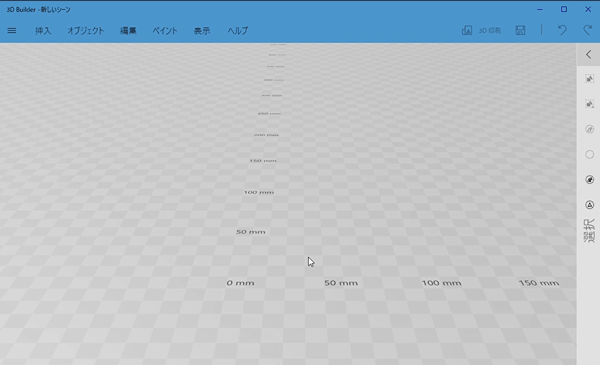Click the faded circular sidebar icon
The height and width of the screenshot is (365, 600).
589,129
